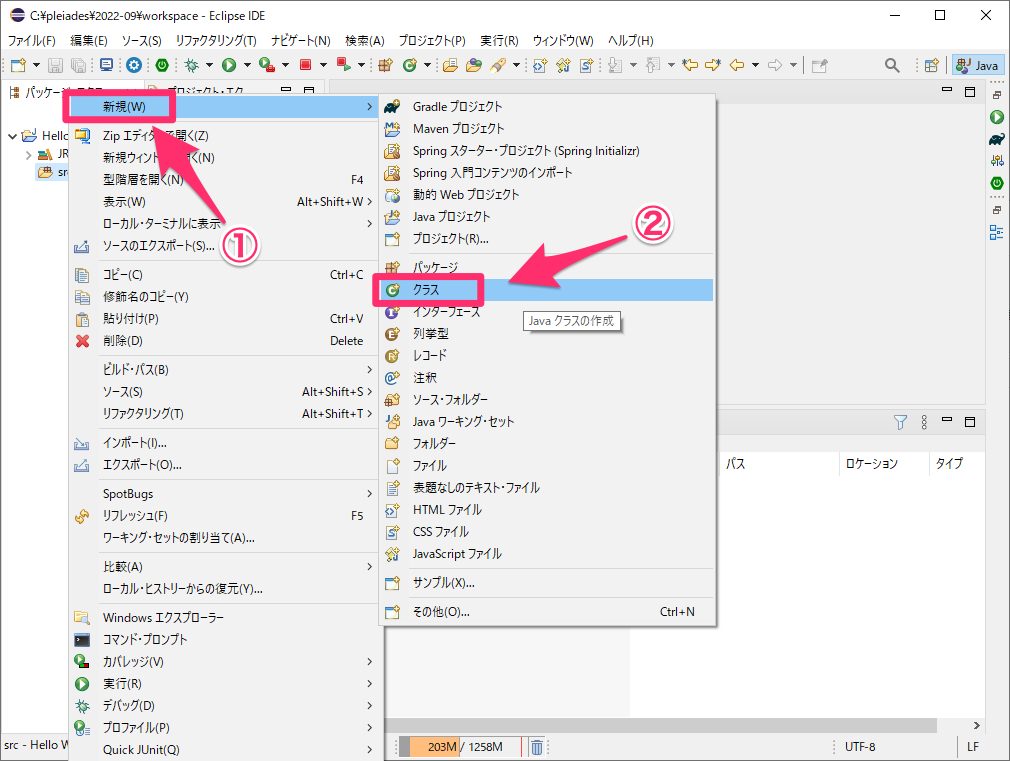Click the kebab view menu icon in bottom panel

924,422
